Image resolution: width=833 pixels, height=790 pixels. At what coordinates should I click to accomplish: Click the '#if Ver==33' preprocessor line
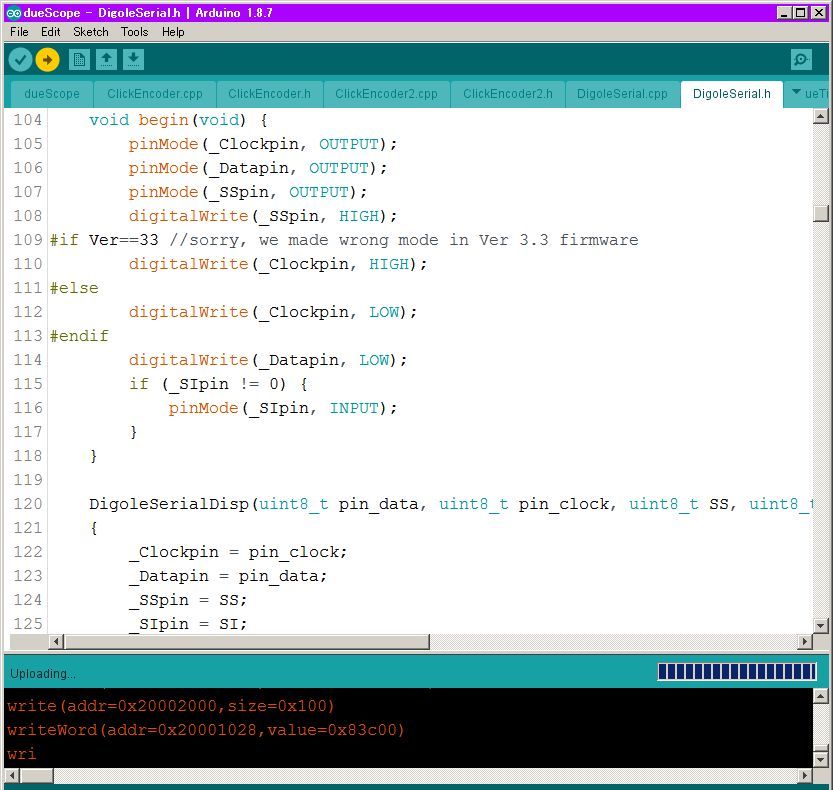[344, 240]
